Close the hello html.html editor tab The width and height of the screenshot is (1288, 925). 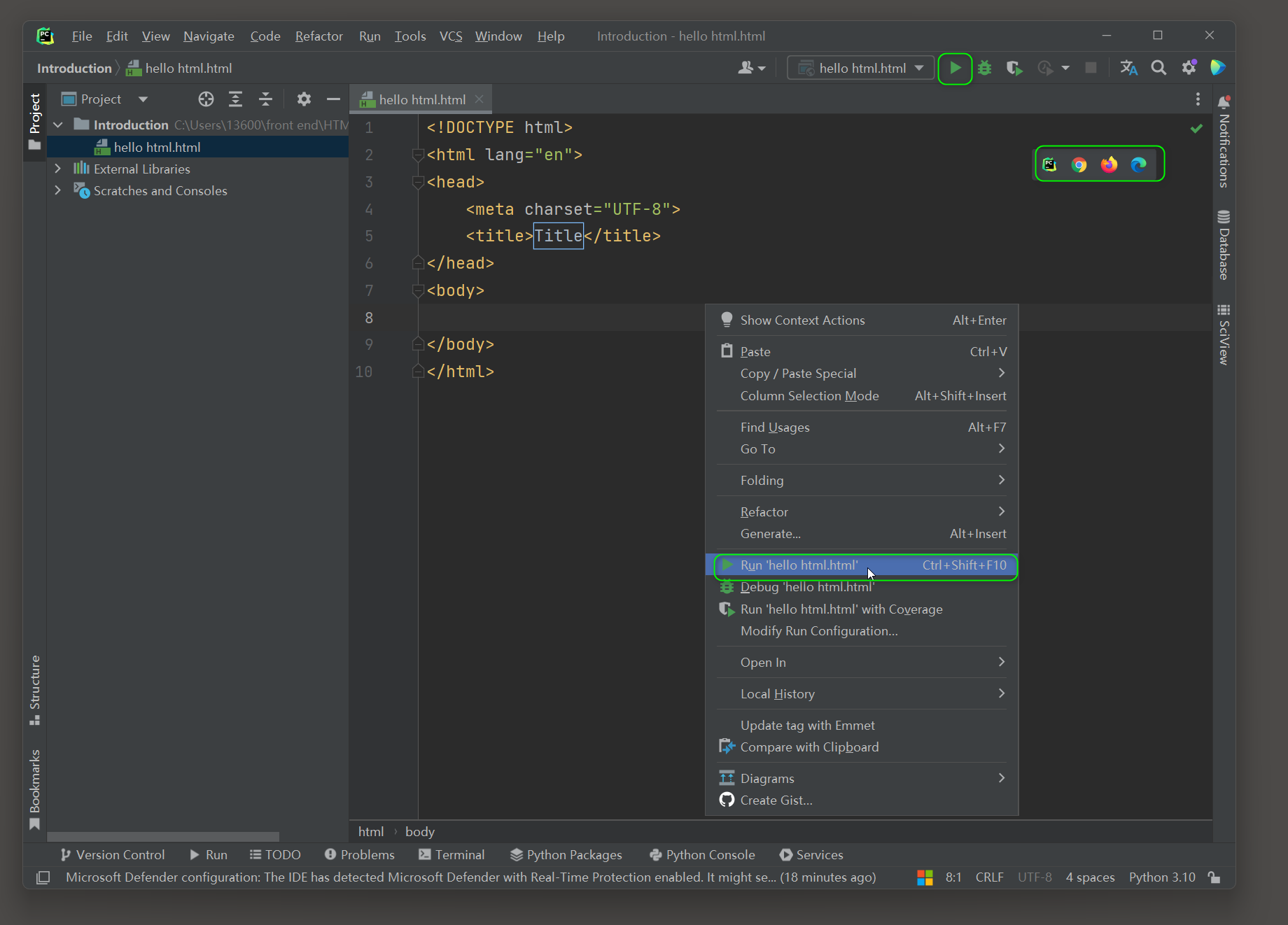(x=479, y=99)
